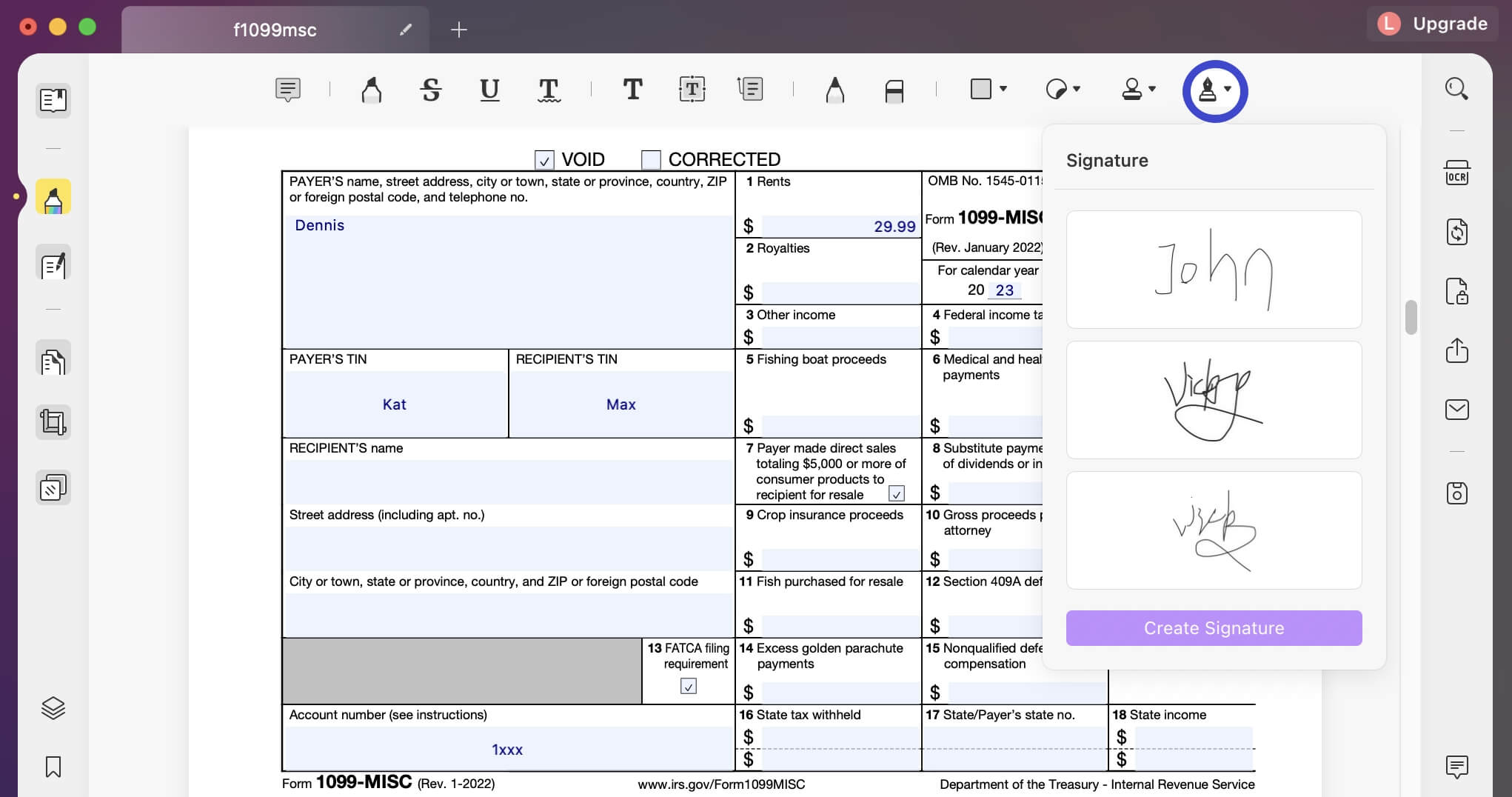Uncheck the VOID checkbox
This screenshot has height=797, width=1512.
pos(544,160)
